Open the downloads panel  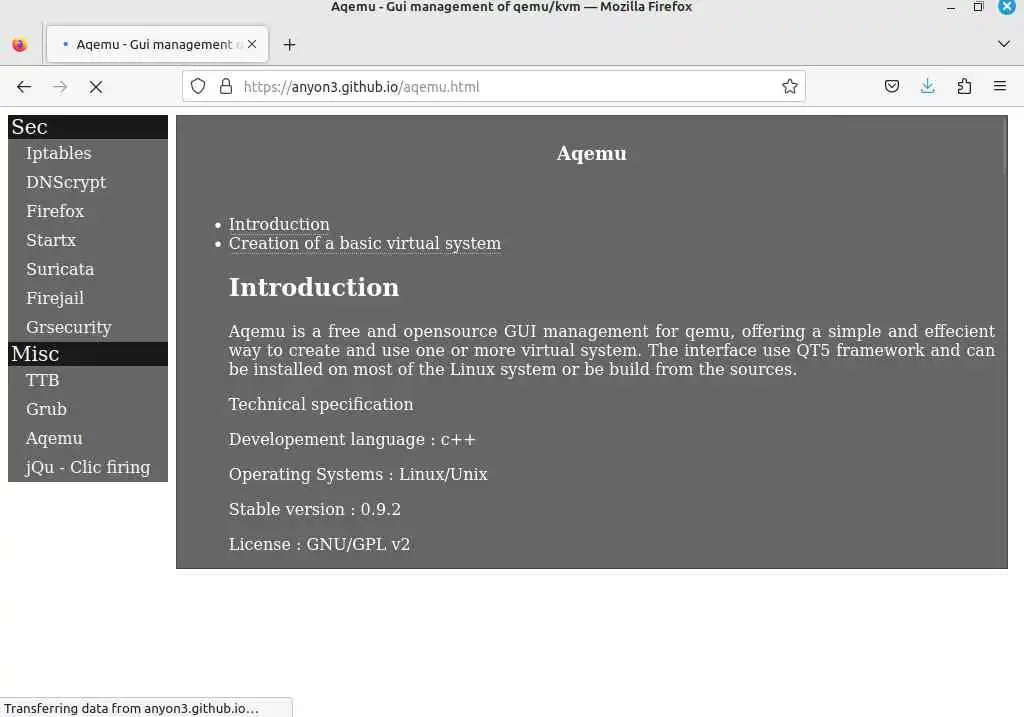point(927,86)
